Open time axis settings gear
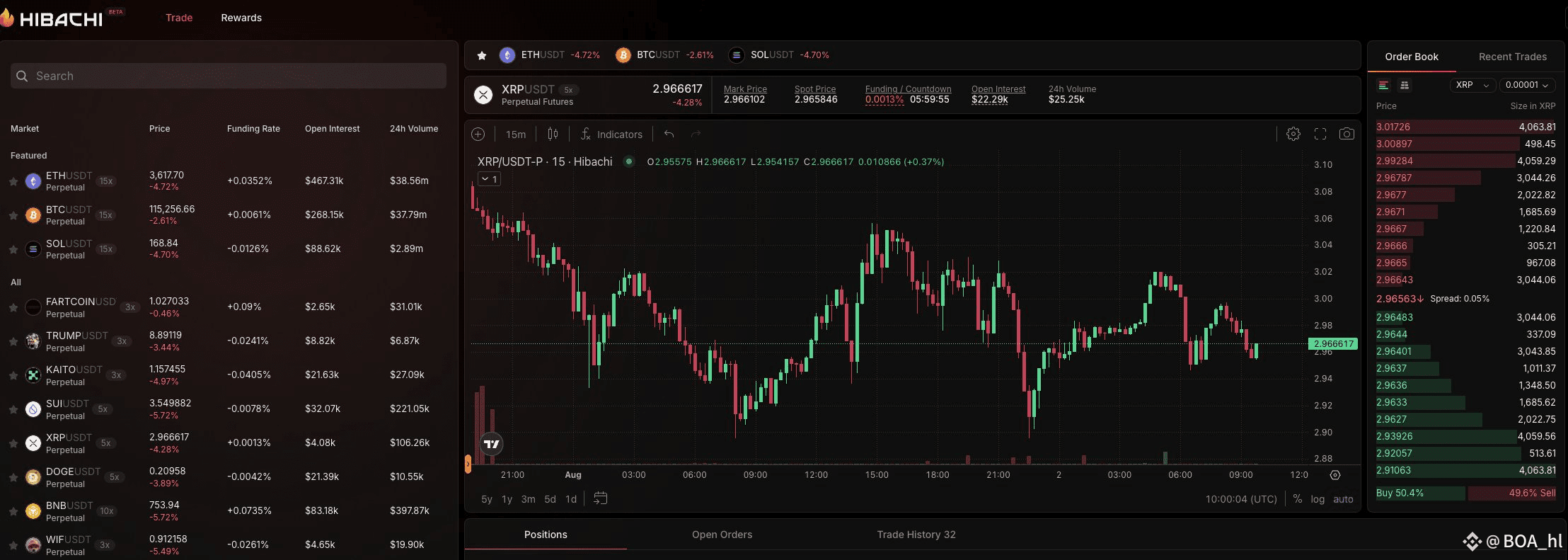 coord(1335,475)
